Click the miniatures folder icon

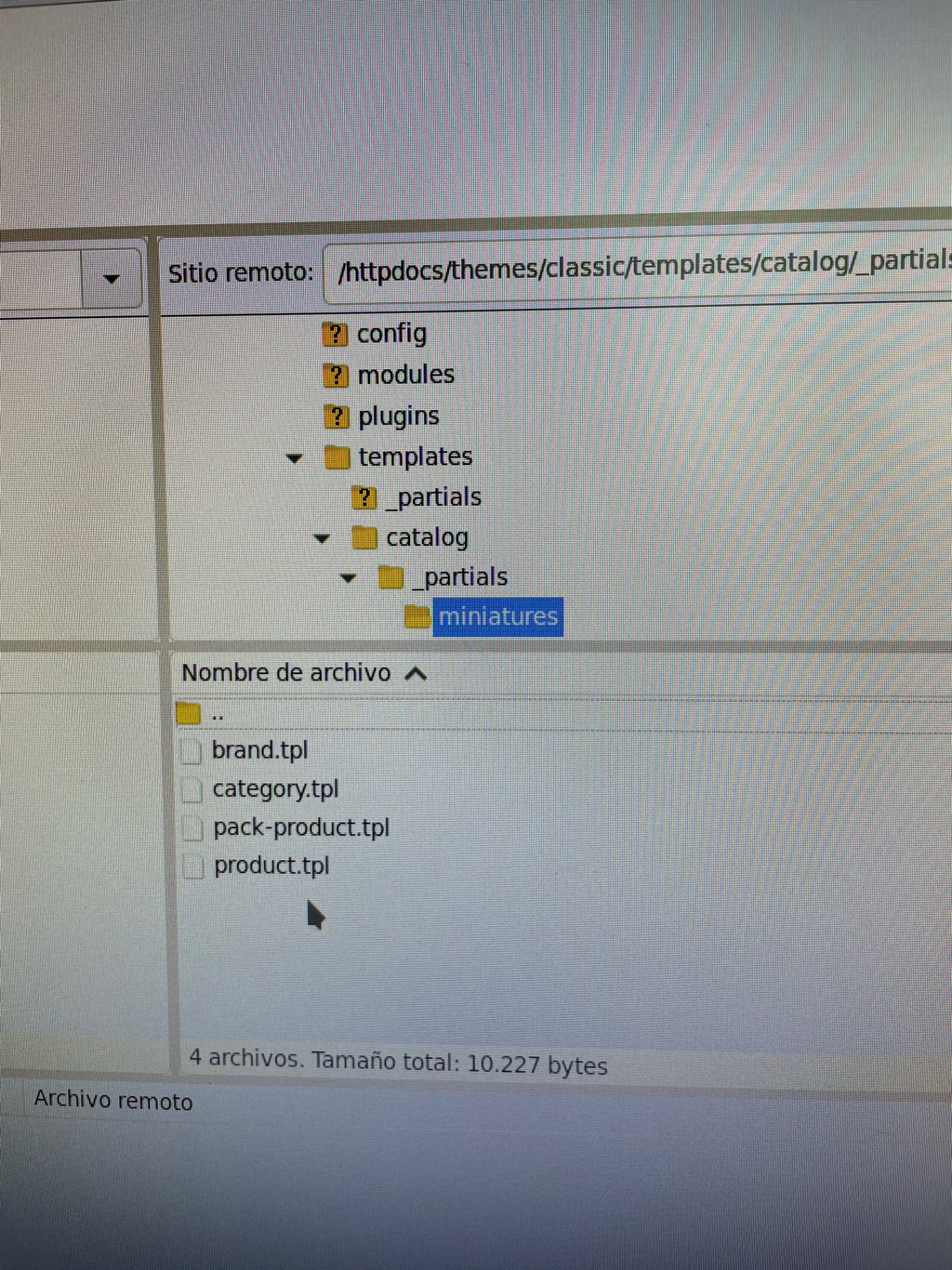coord(417,616)
